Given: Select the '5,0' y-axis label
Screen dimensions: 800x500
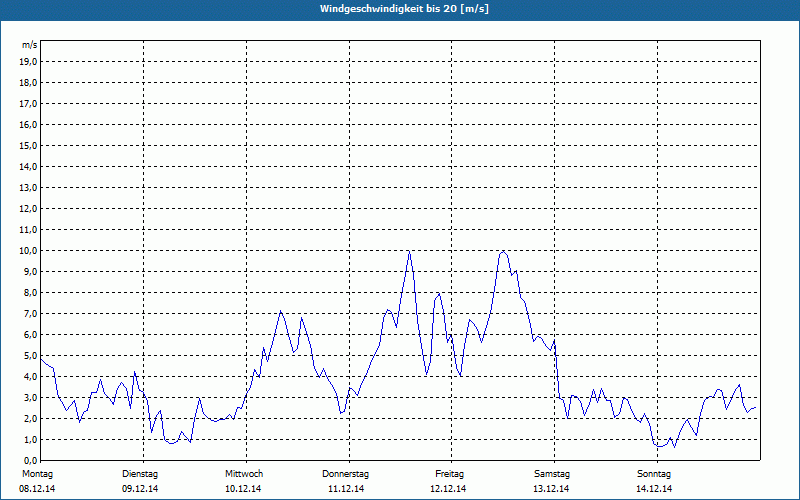Looking at the screenshot, I should coord(30,356).
